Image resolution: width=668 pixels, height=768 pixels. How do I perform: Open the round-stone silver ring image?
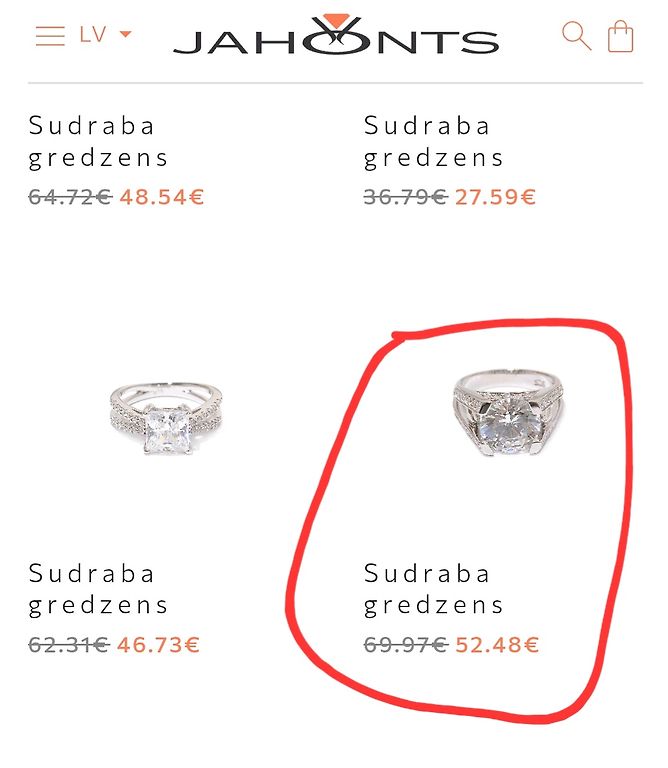[508, 413]
